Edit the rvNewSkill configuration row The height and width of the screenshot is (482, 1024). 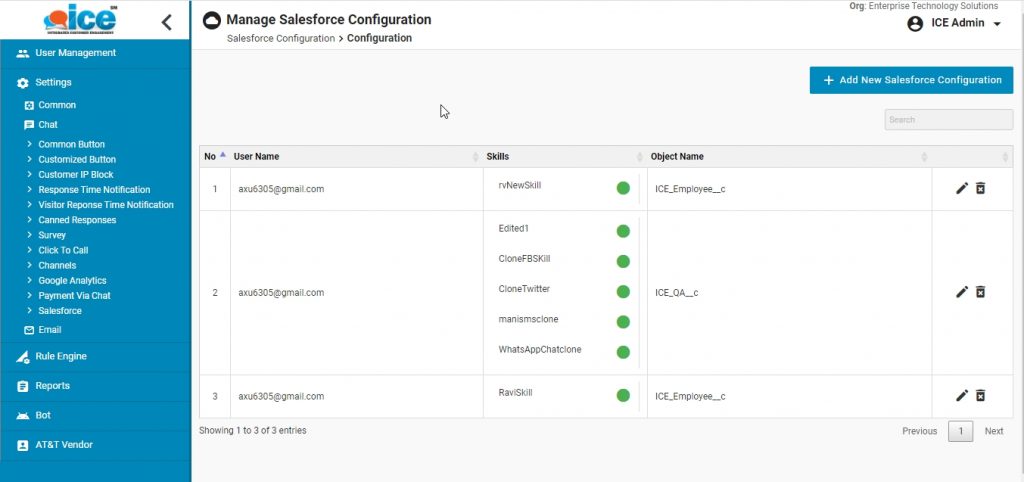tap(962, 188)
